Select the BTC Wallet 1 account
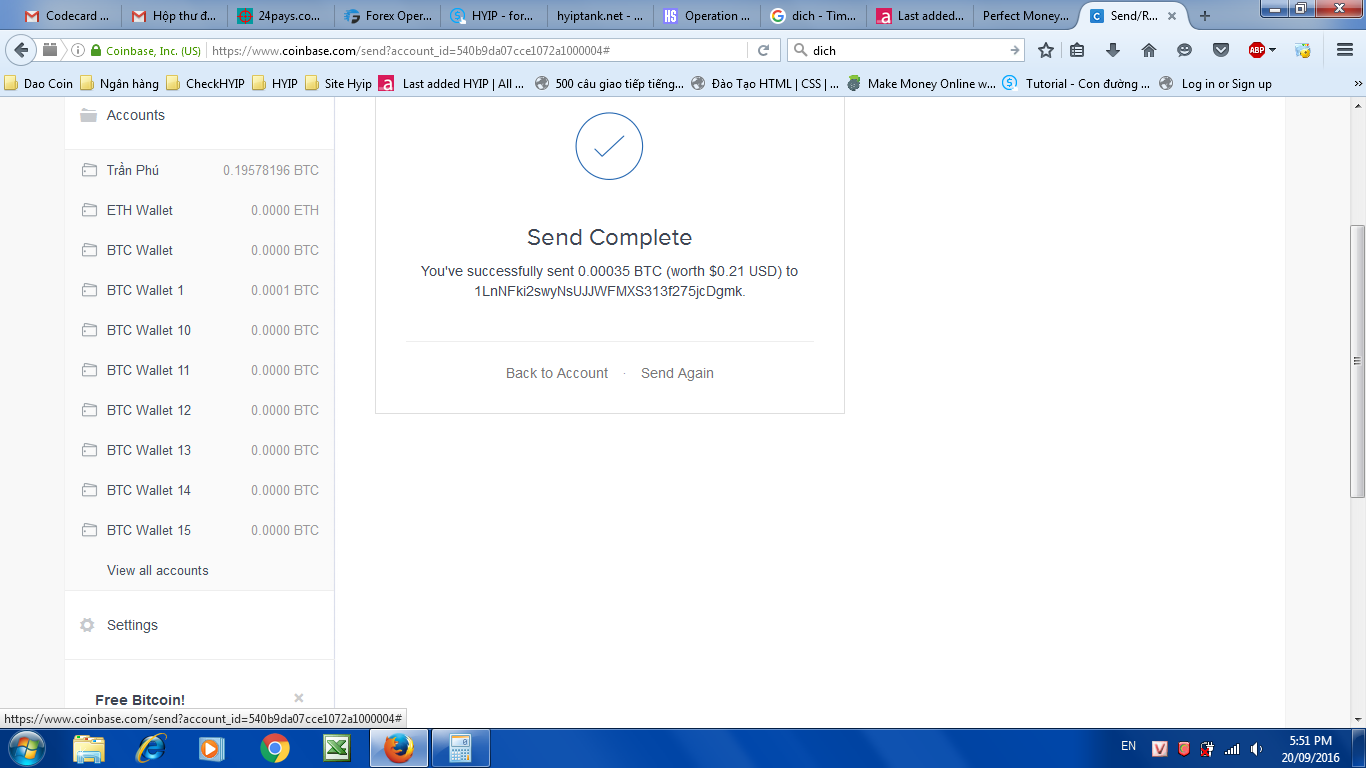 click(x=200, y=290)
